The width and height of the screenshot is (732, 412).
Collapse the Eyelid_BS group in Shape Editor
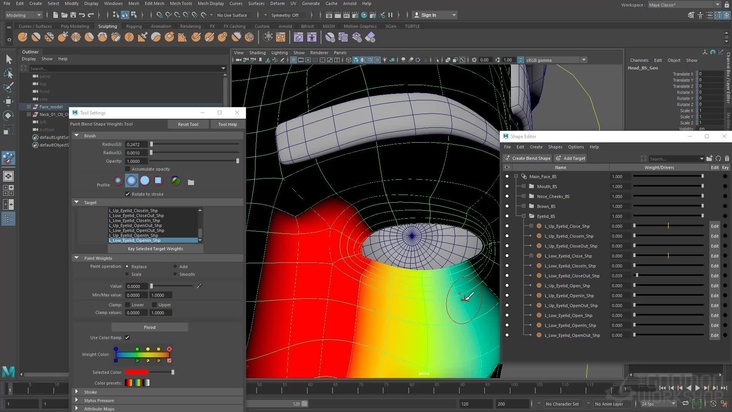[x=524, y=216]
